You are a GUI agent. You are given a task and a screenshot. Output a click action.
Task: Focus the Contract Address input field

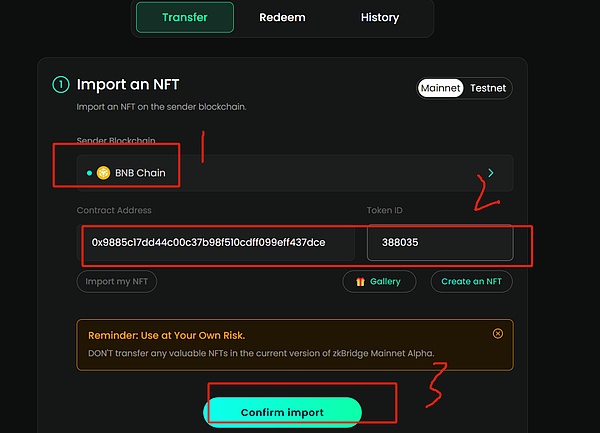tap(216, 243)
